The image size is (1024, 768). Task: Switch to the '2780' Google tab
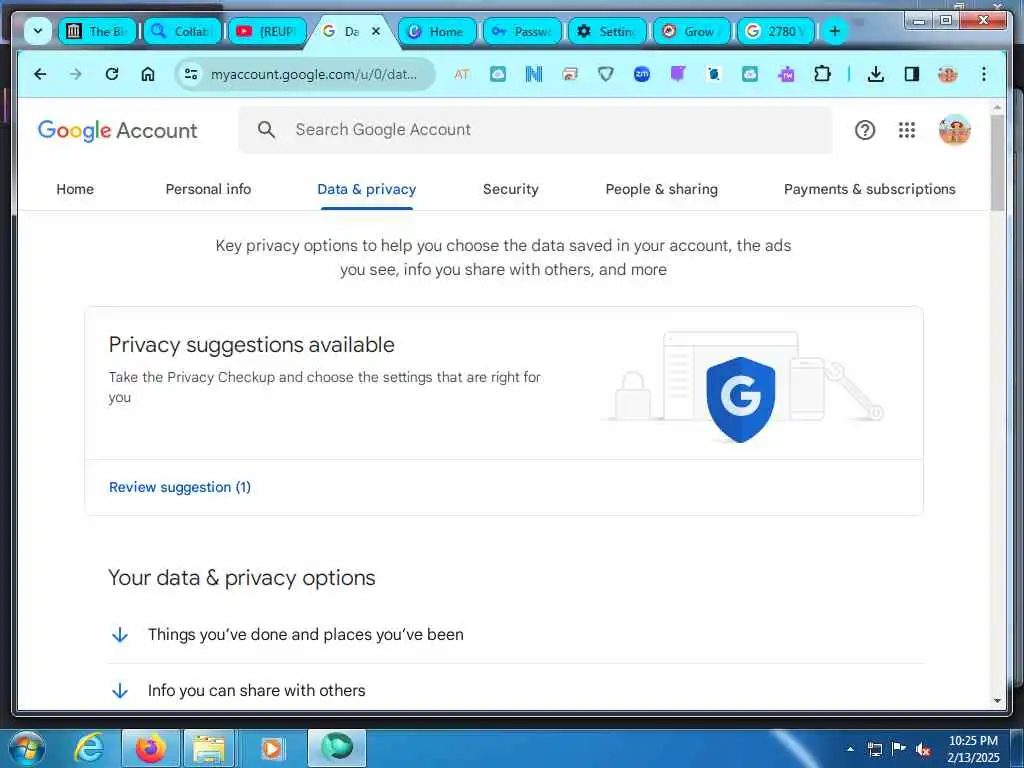point(776,31)
